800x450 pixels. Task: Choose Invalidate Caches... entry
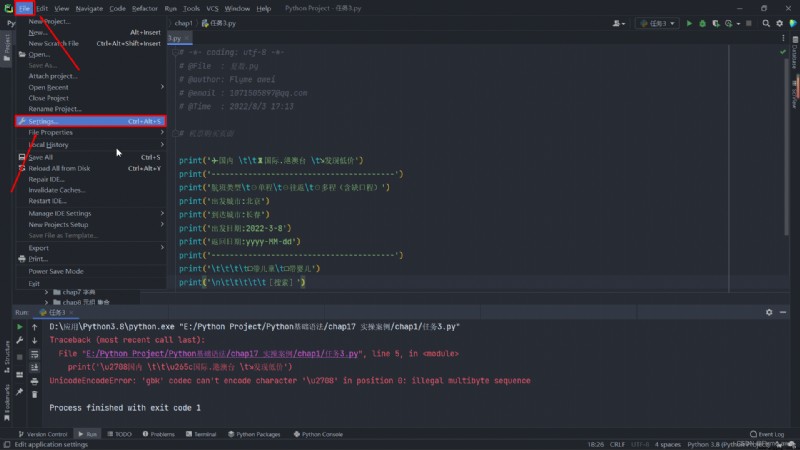pyautogui.click(x=91, y=190)
